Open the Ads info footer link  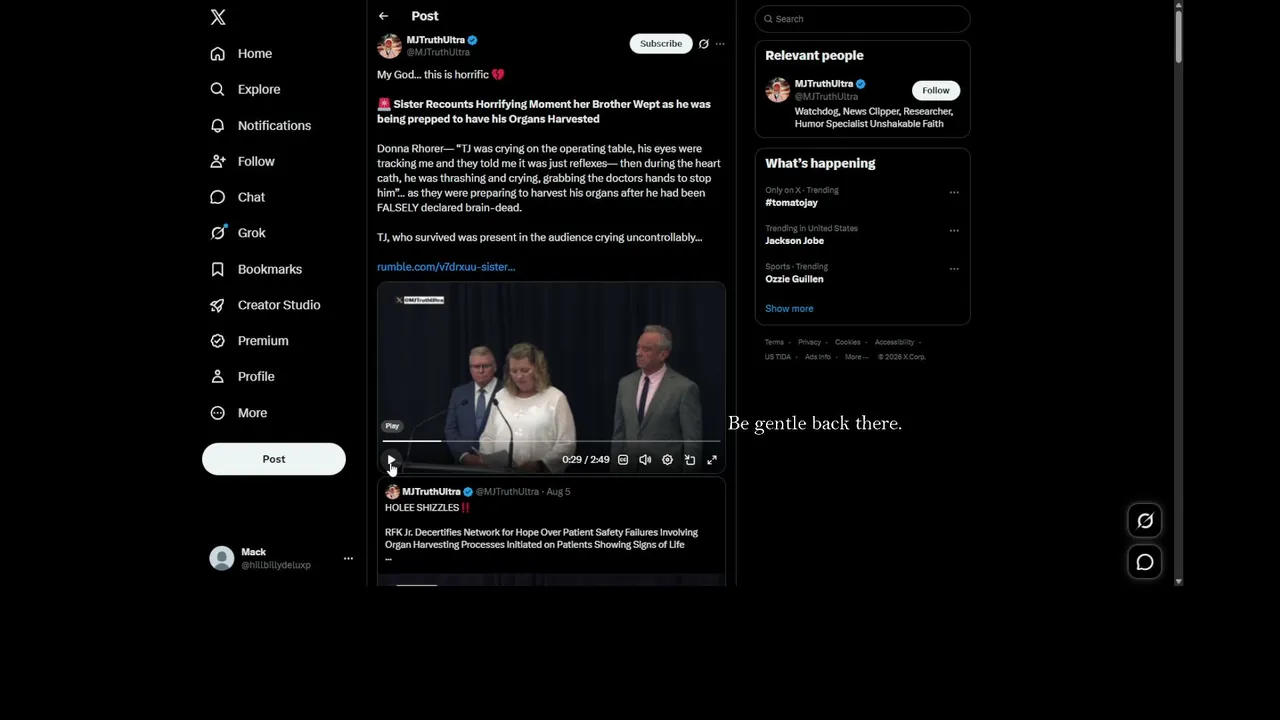click(x=818, y=357)
